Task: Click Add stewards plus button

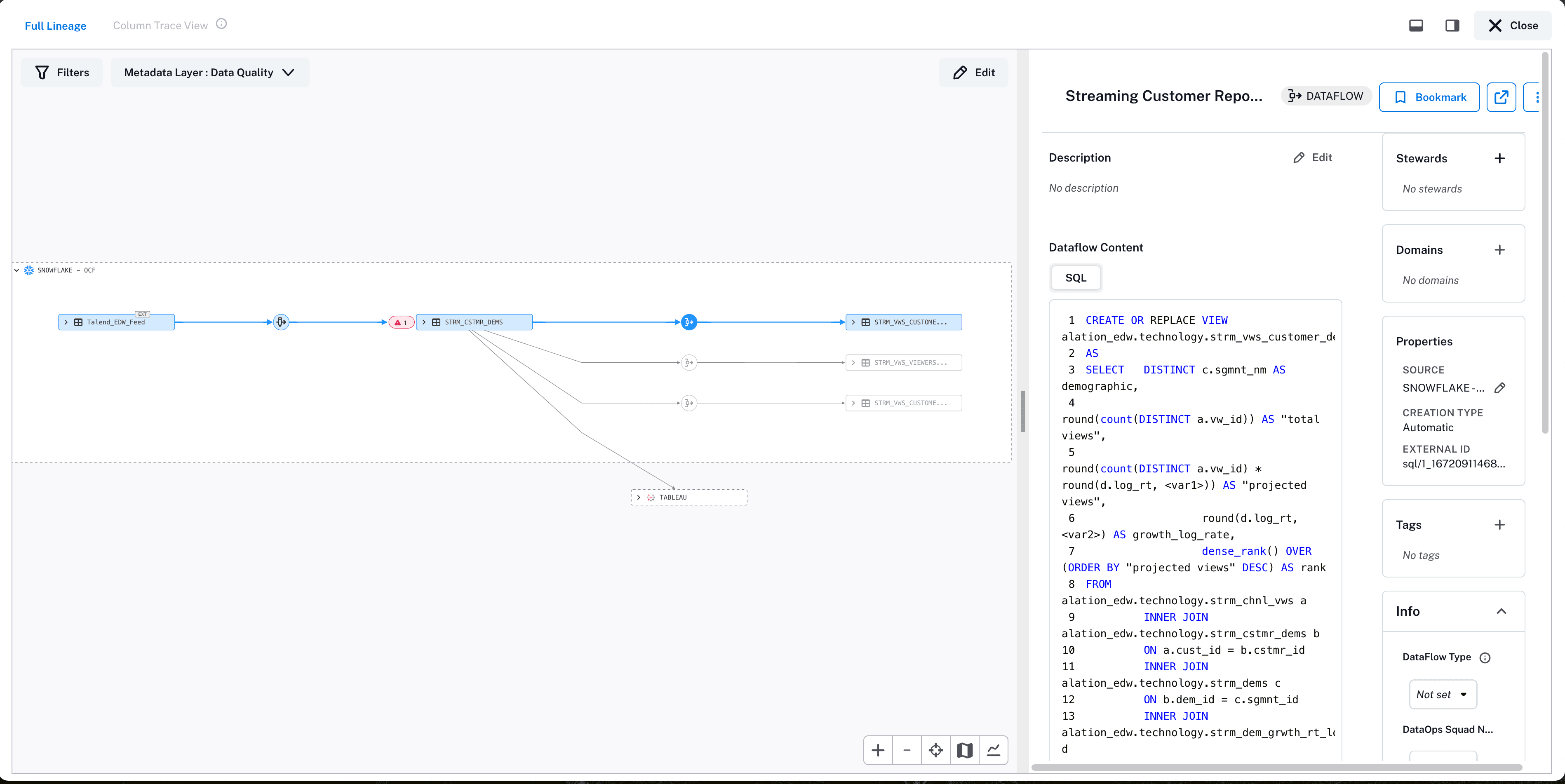Action: (x=1500, y=157)
